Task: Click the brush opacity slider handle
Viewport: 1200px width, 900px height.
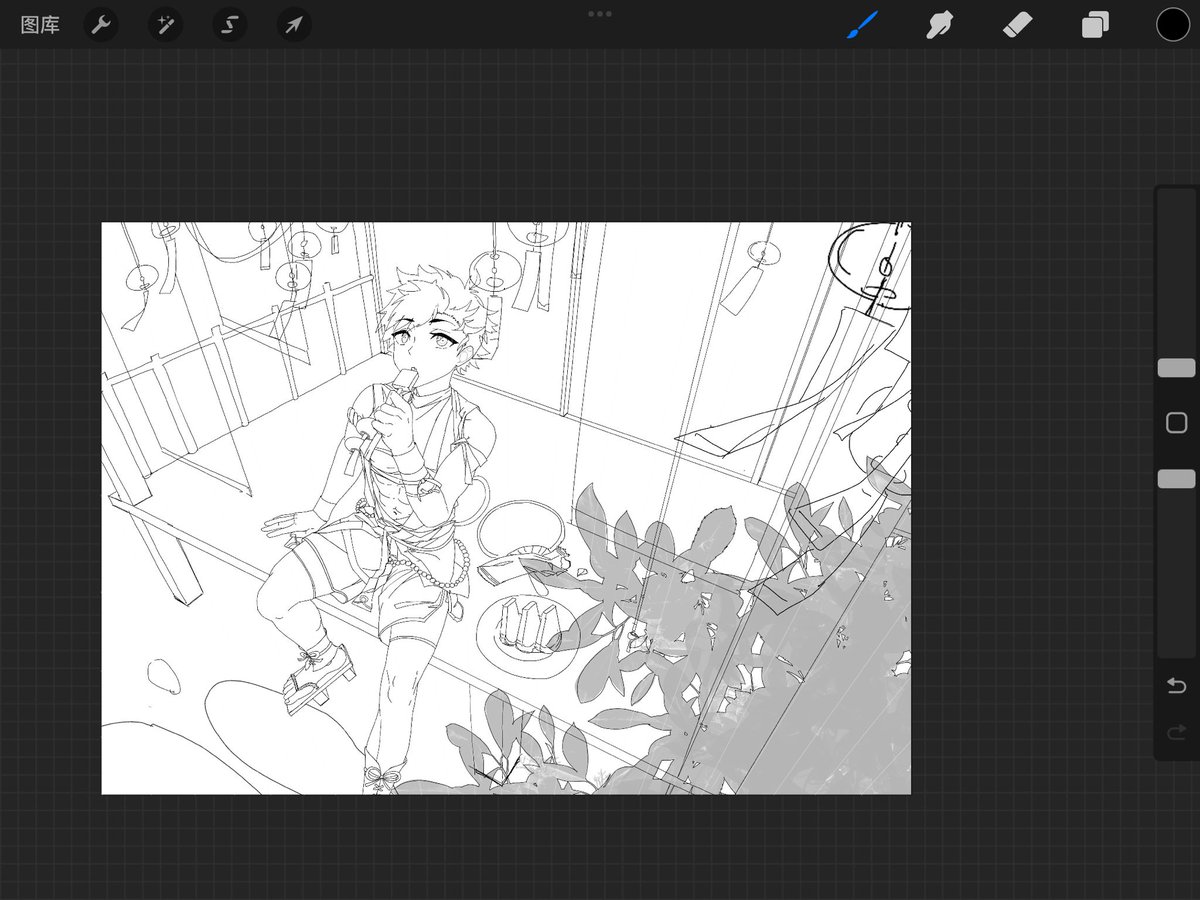Action: click(1176, 479)
